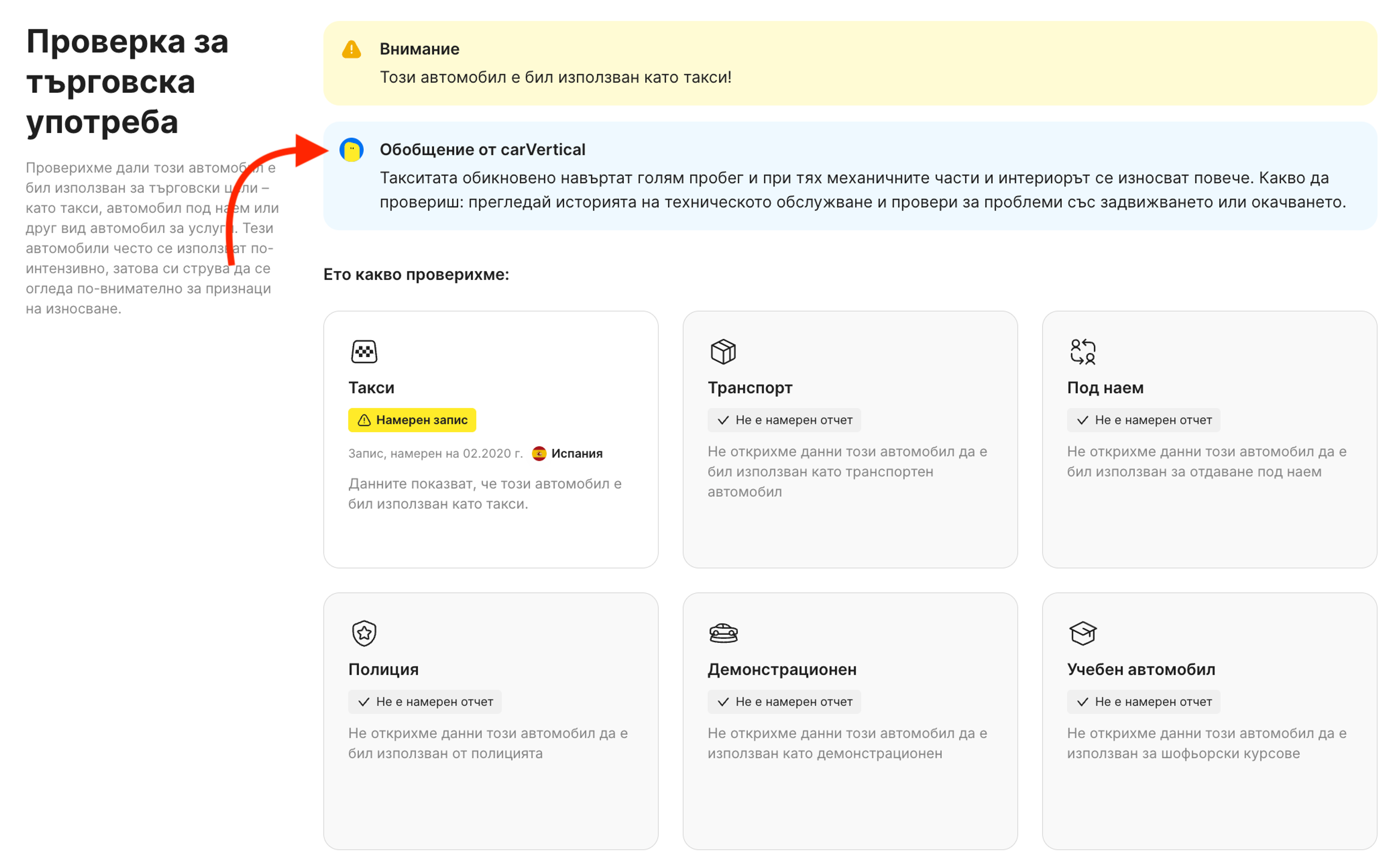This screenshot has width=1400, height=868.
Task: Click the warning triangle icon in Внимание banner
Action: 351,49
